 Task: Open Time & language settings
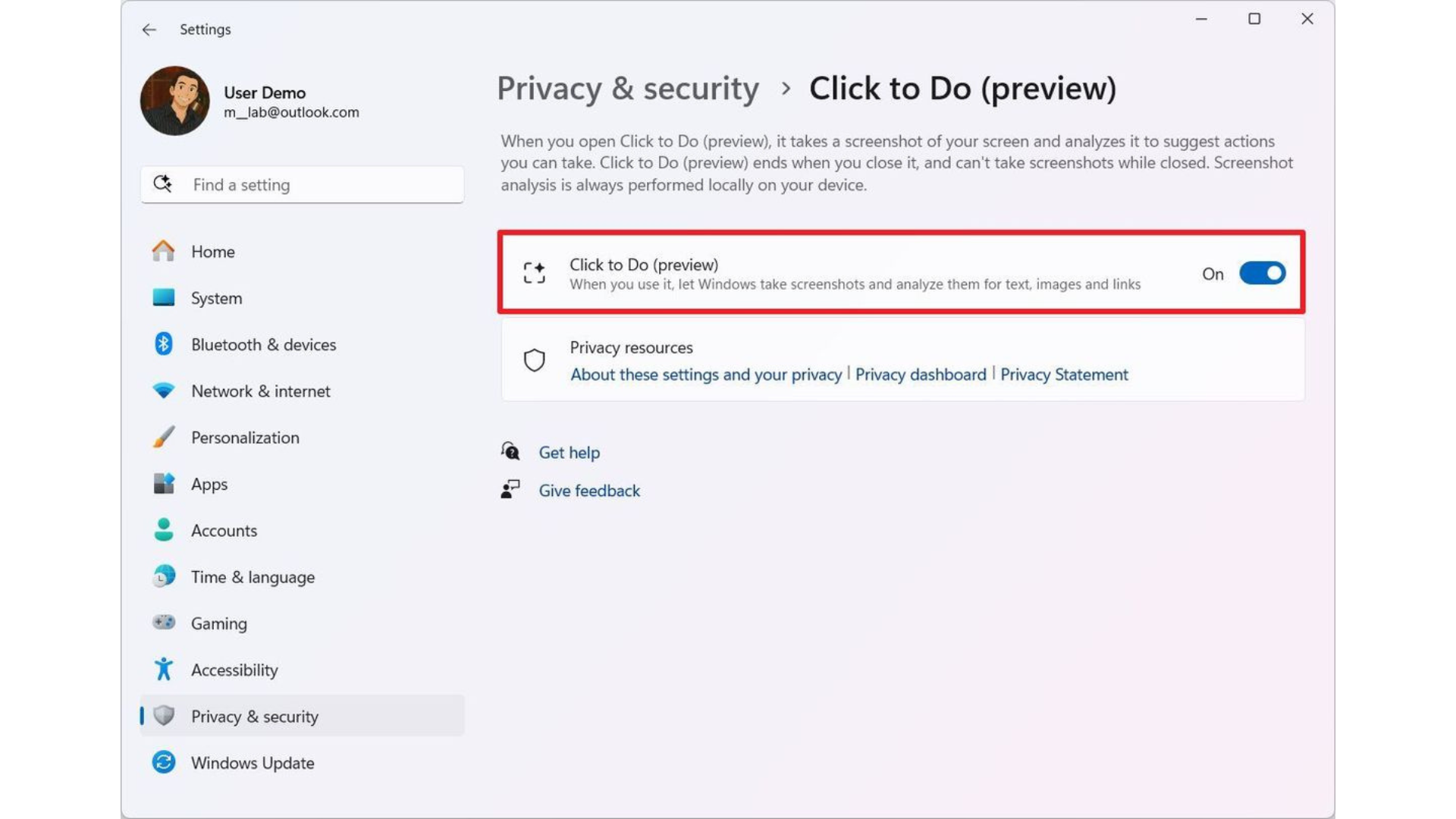(x=253, y=576)
